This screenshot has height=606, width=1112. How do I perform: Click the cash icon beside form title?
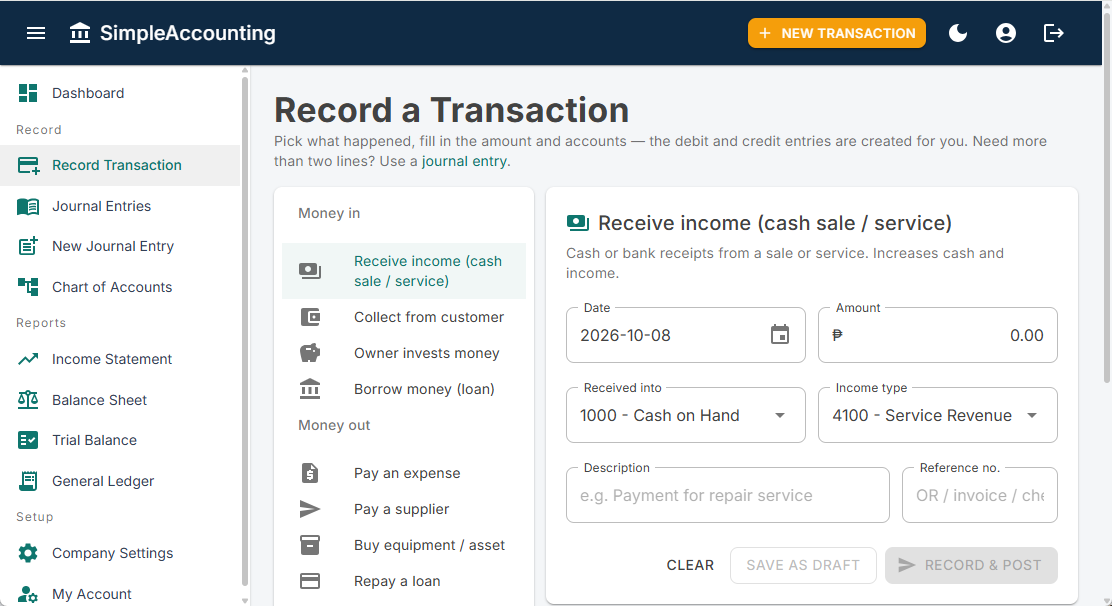578,223
